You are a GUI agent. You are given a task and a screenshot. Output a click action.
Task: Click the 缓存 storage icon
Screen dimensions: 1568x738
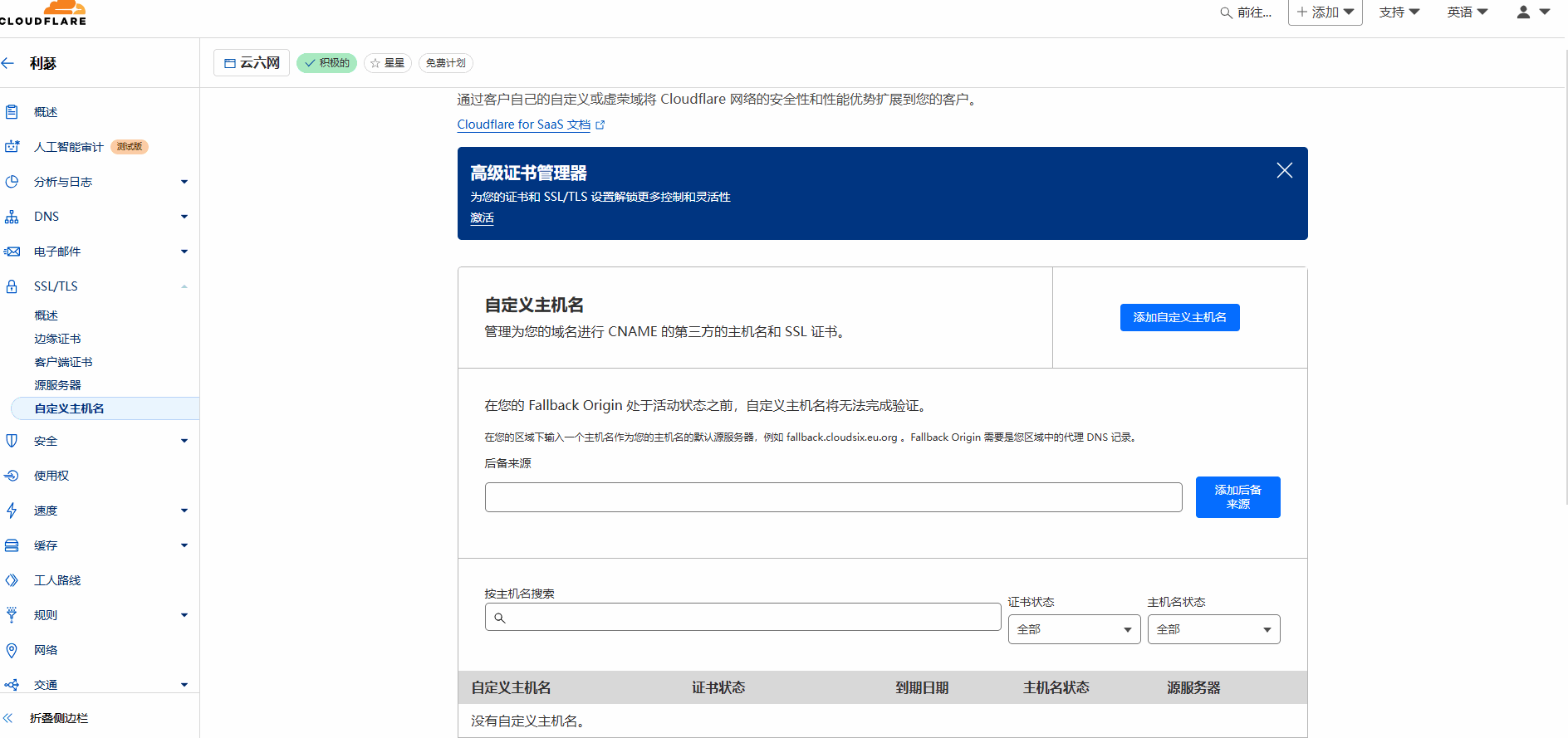[x=12, y=545]
